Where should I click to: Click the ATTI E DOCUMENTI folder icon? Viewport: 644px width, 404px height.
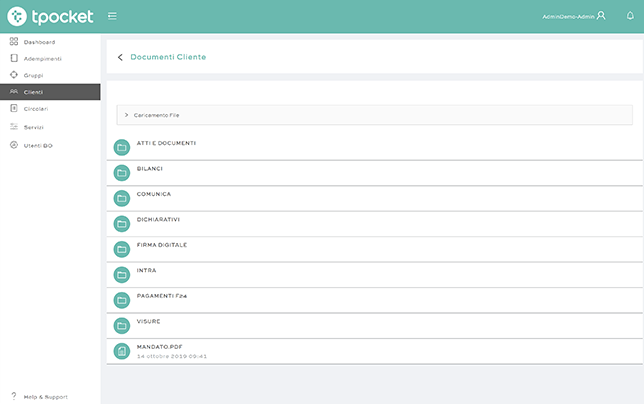click(x=122, y=147)
